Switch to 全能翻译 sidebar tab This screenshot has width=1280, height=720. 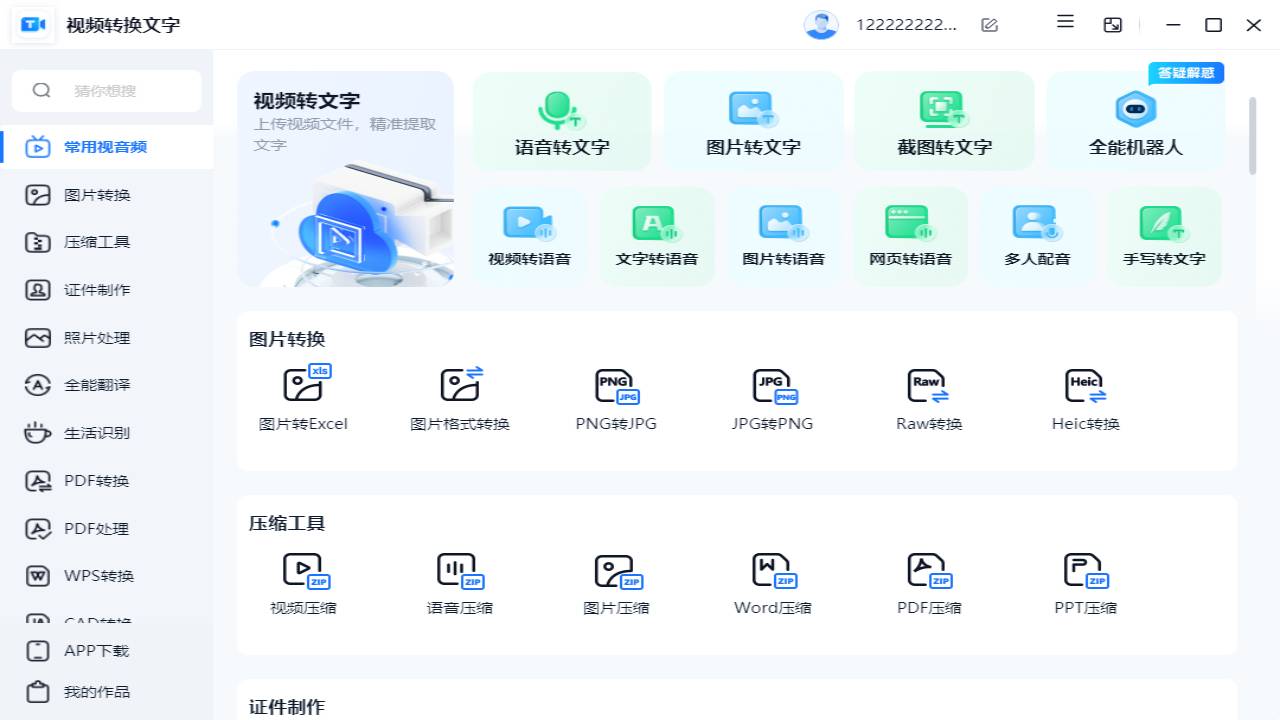coord(106,385)
